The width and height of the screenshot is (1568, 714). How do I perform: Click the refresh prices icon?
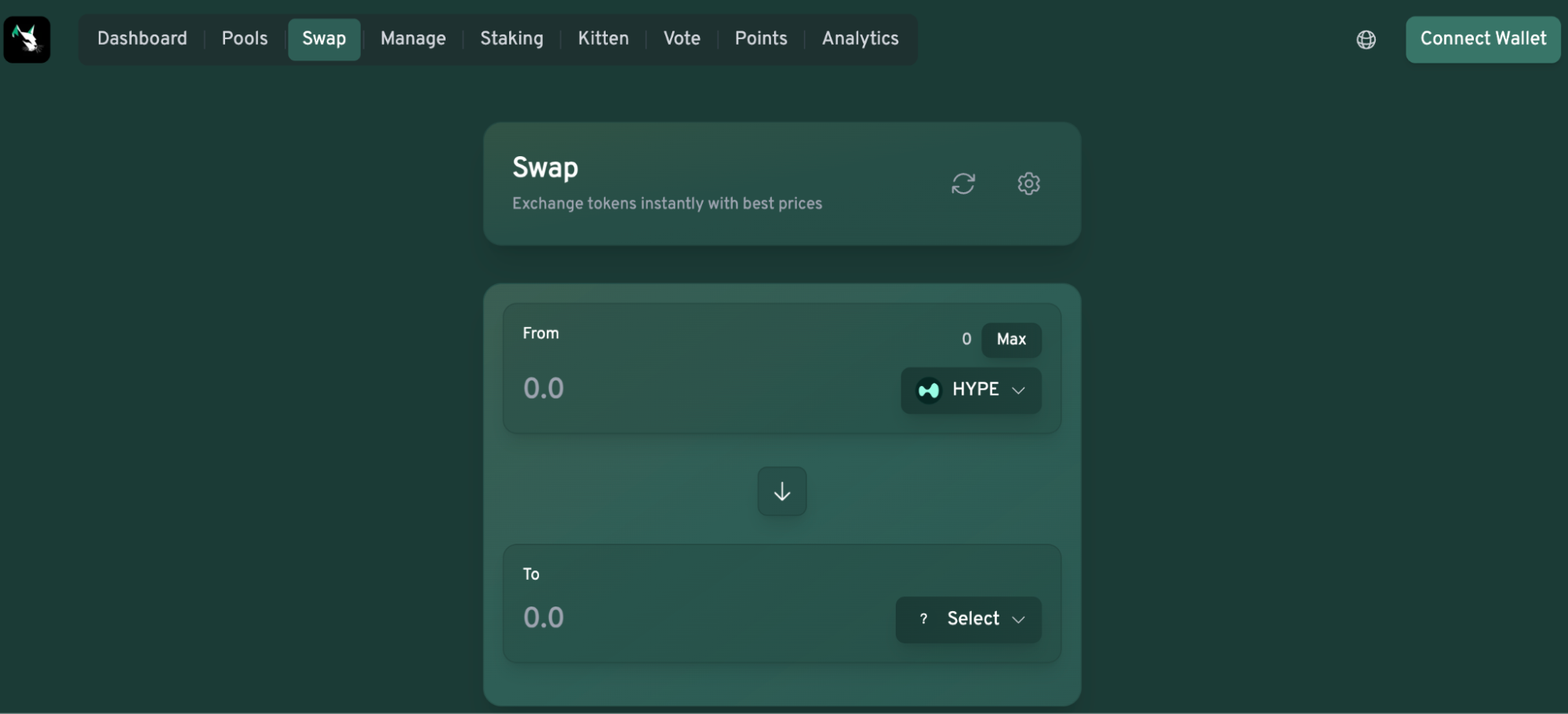point(963,184)
